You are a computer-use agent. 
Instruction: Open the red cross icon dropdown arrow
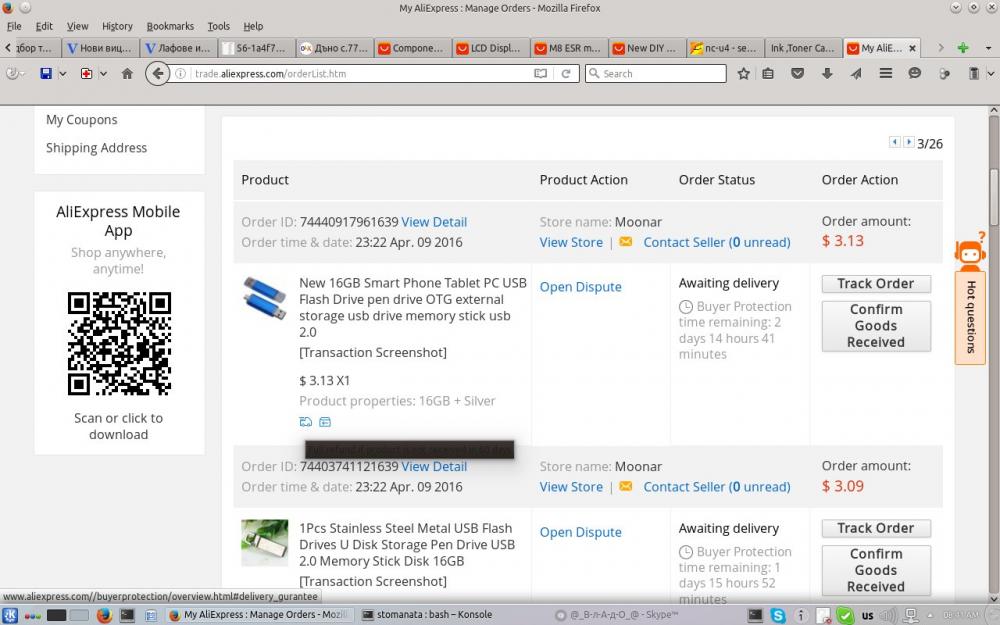103,73
